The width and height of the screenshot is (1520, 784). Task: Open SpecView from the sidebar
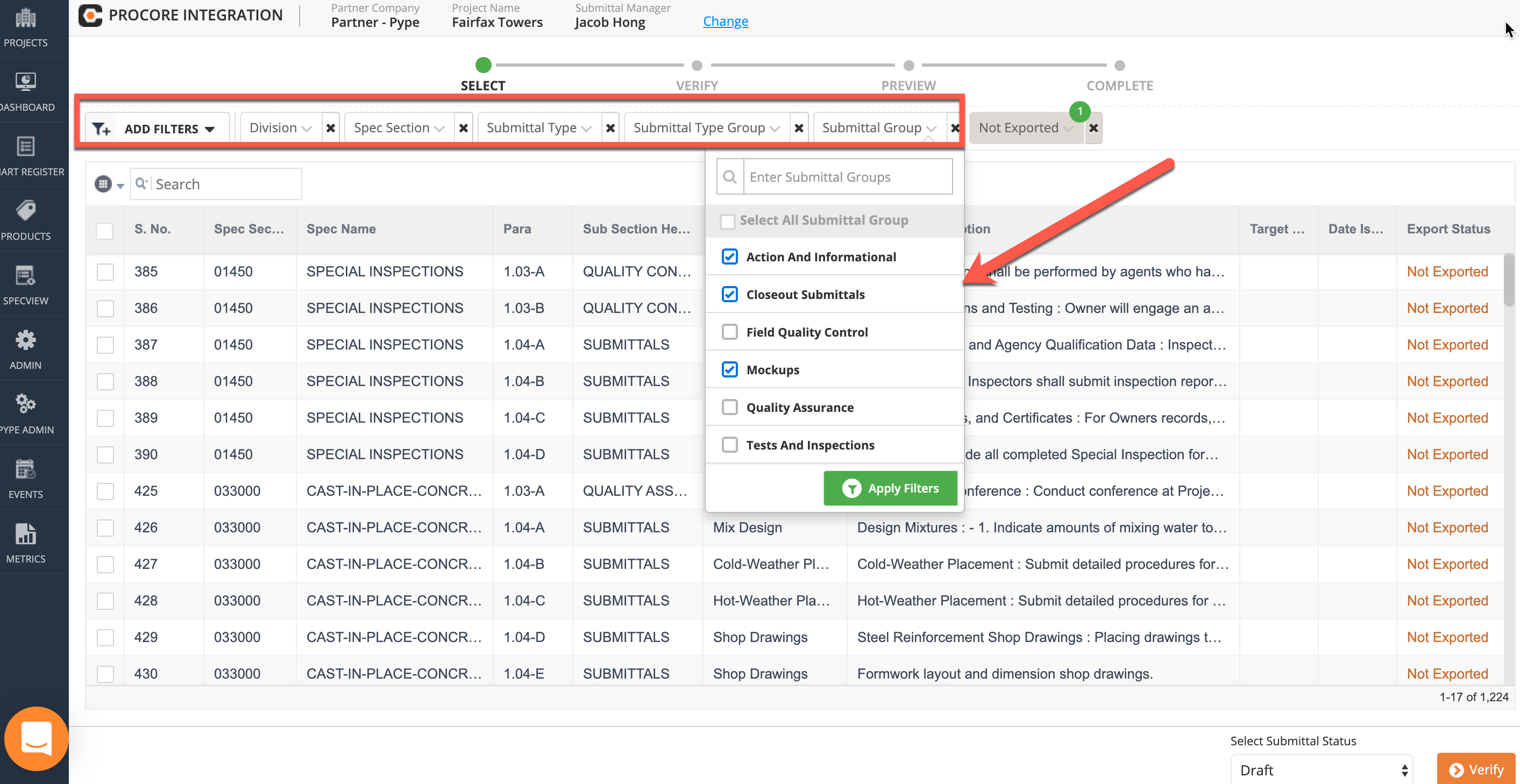tap(25, 276)
